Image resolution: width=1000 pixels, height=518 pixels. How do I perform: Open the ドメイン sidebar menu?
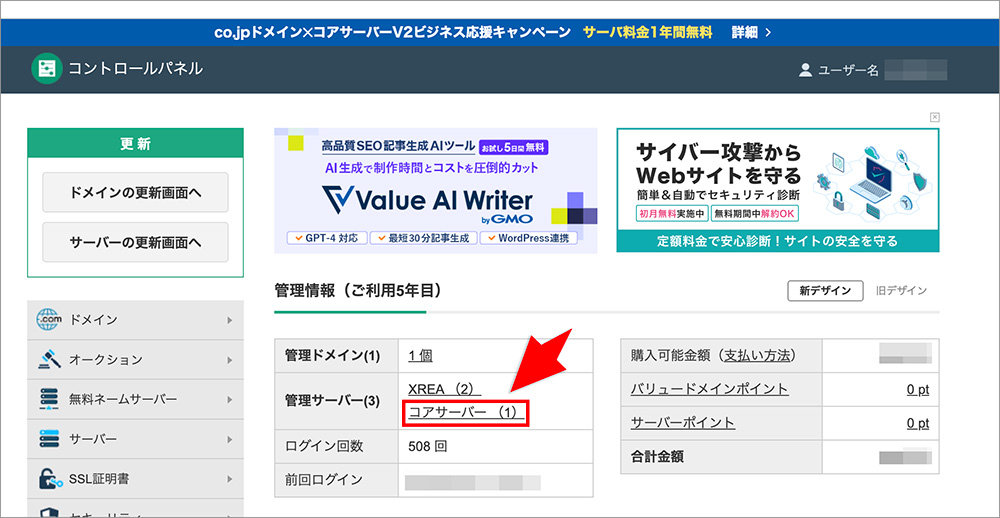coord(135,320)
